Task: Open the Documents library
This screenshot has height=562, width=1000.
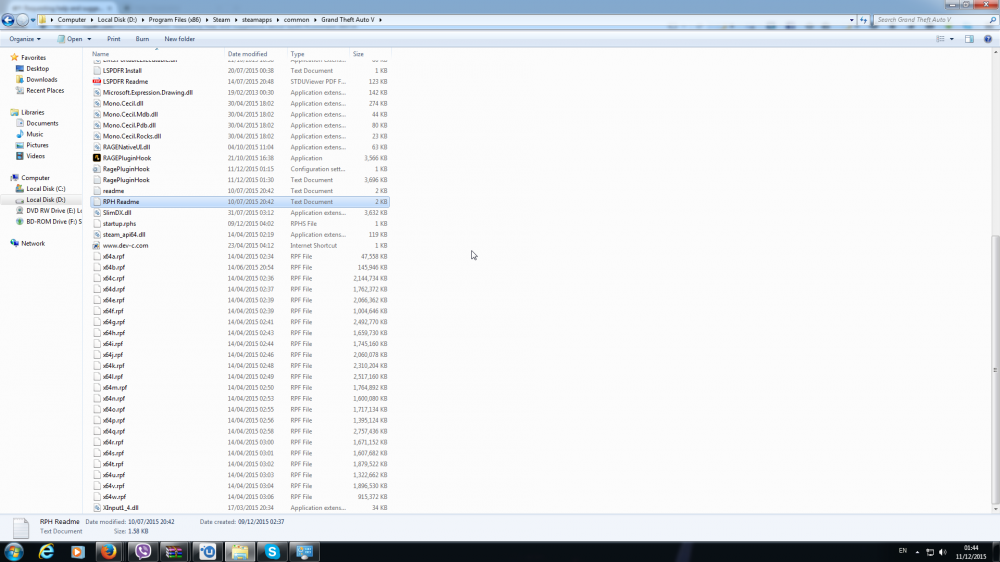Action: 41,123
